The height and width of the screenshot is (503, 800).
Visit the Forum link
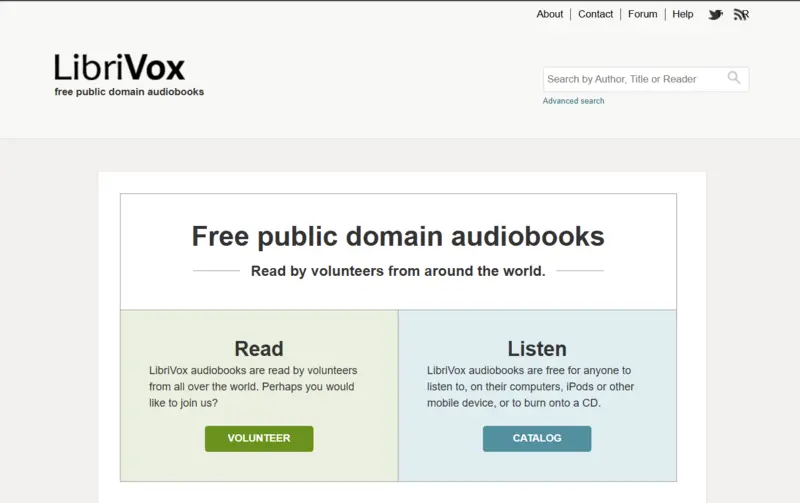coord(642,14)
